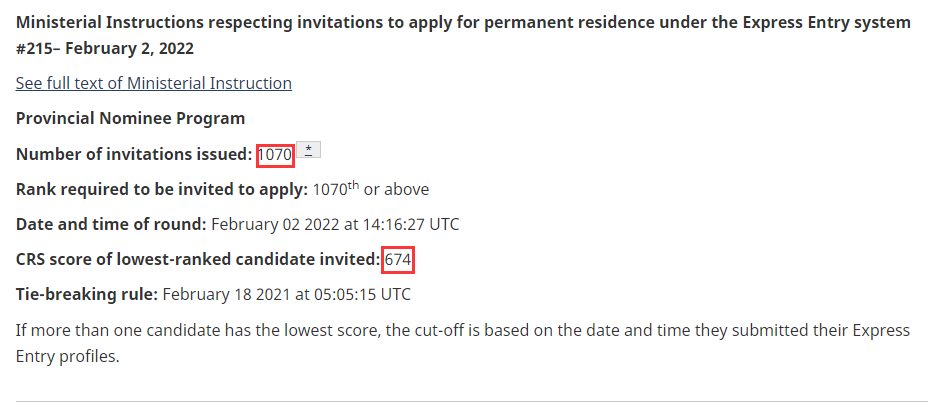Click the asterisk footnote button beside 1070
The height and width of the screenshot is (406, 935).
click(x=309, y=150)
